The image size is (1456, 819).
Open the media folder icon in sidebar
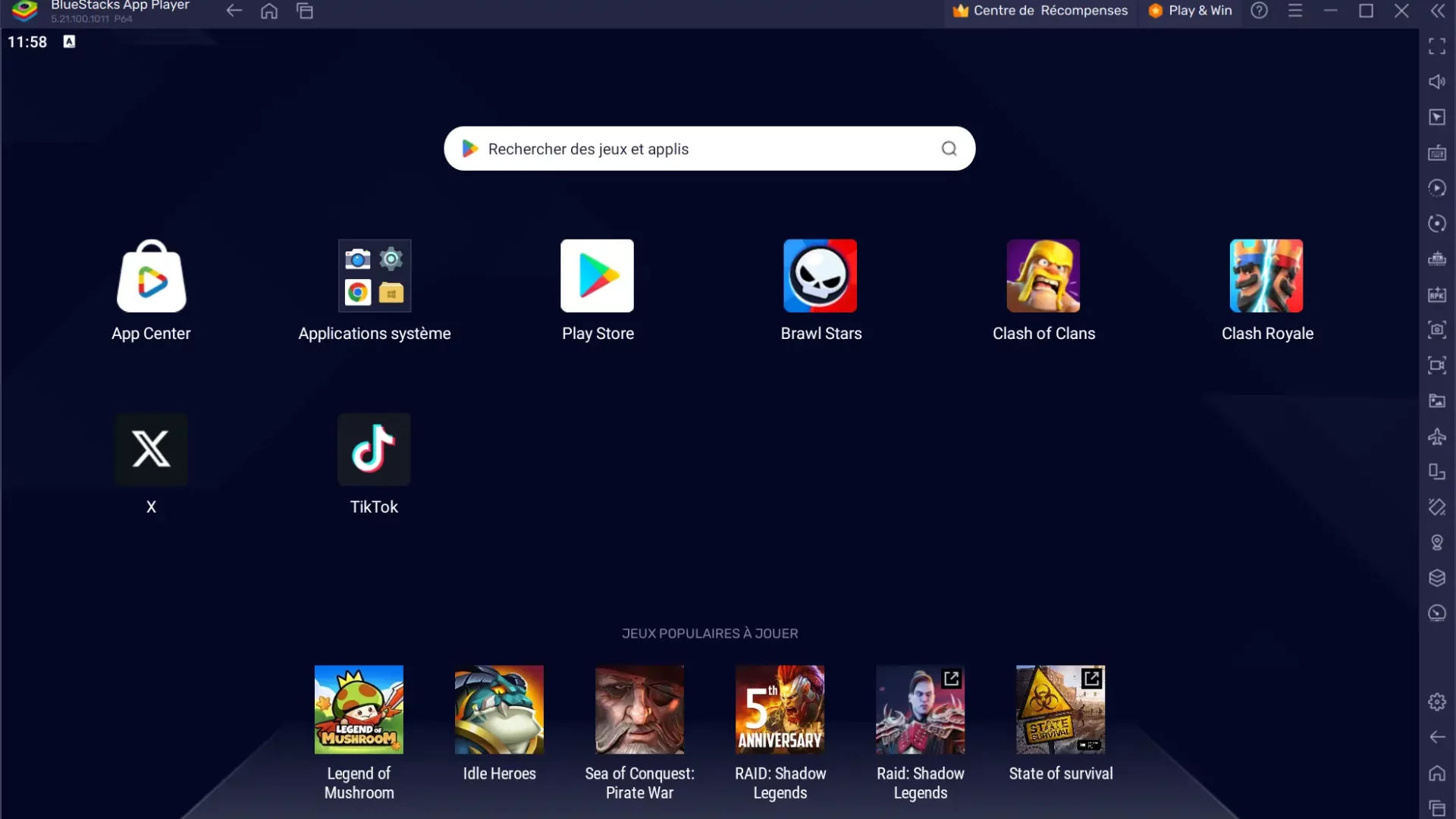(x=1437, y=400)
